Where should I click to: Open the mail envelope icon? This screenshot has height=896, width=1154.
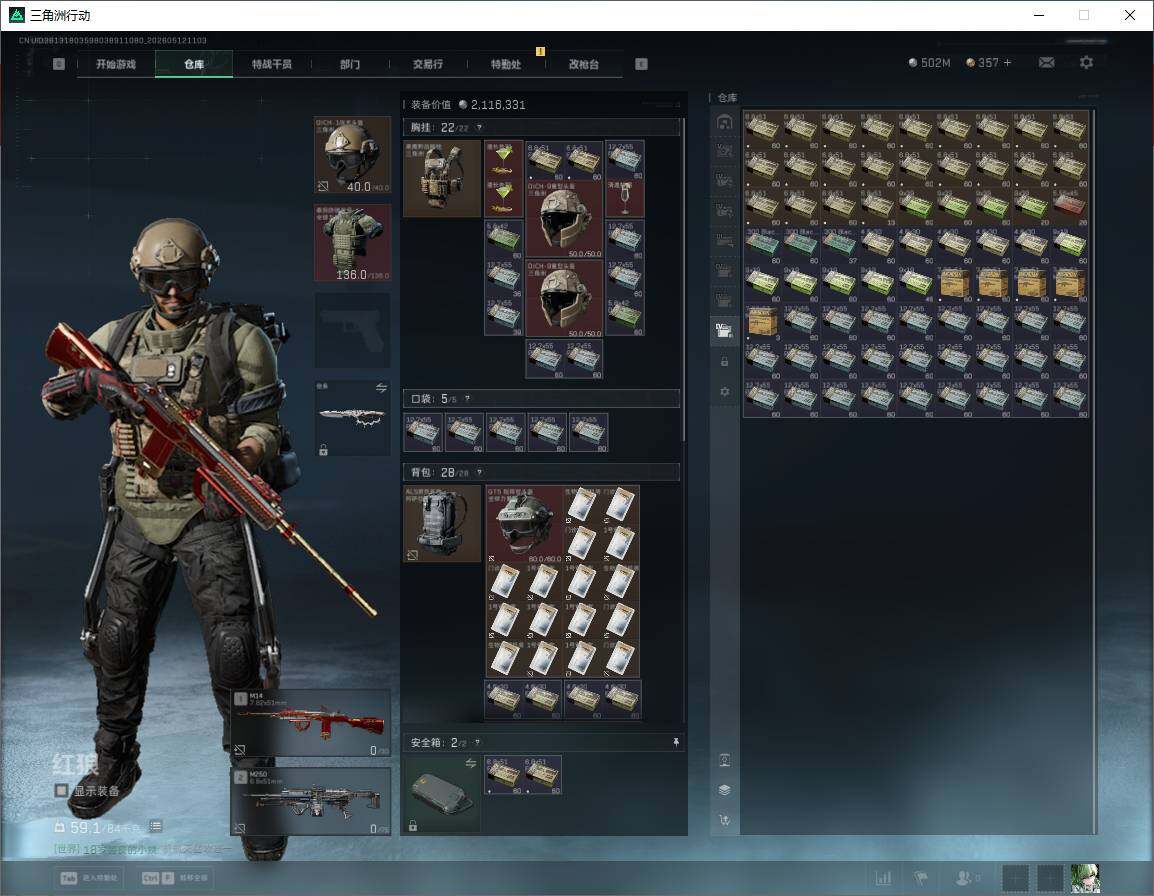pos(1047,63)
